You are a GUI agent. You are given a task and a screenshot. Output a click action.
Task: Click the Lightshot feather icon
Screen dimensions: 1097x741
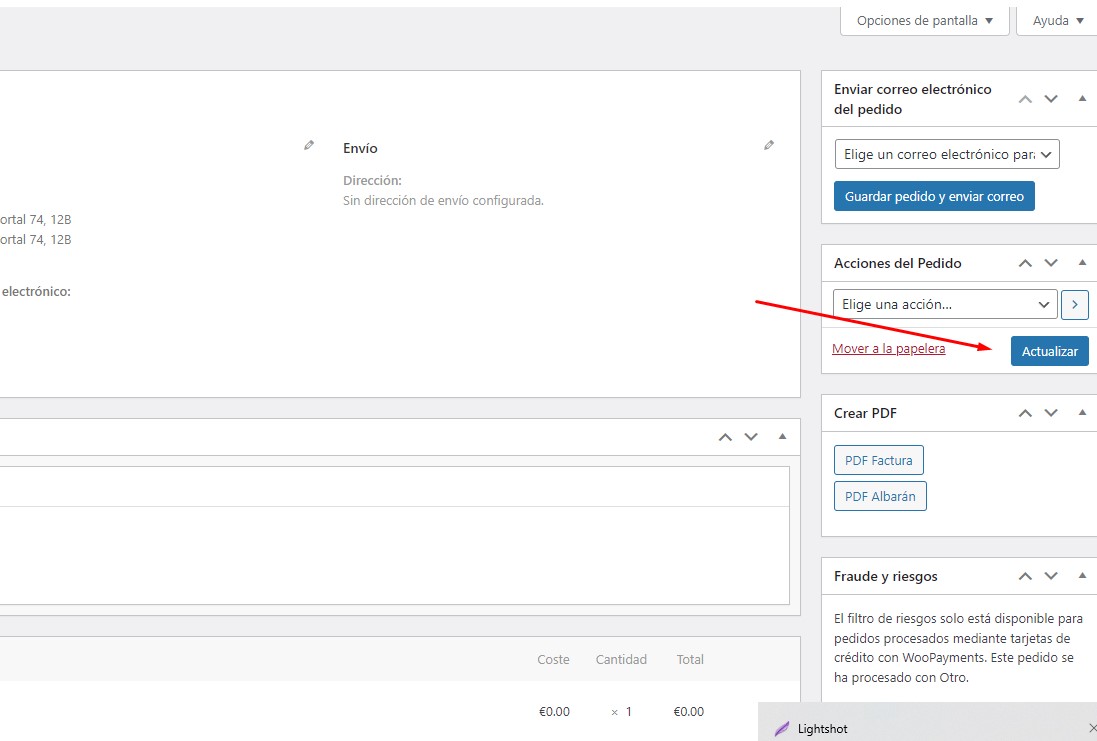click(782, 729)
